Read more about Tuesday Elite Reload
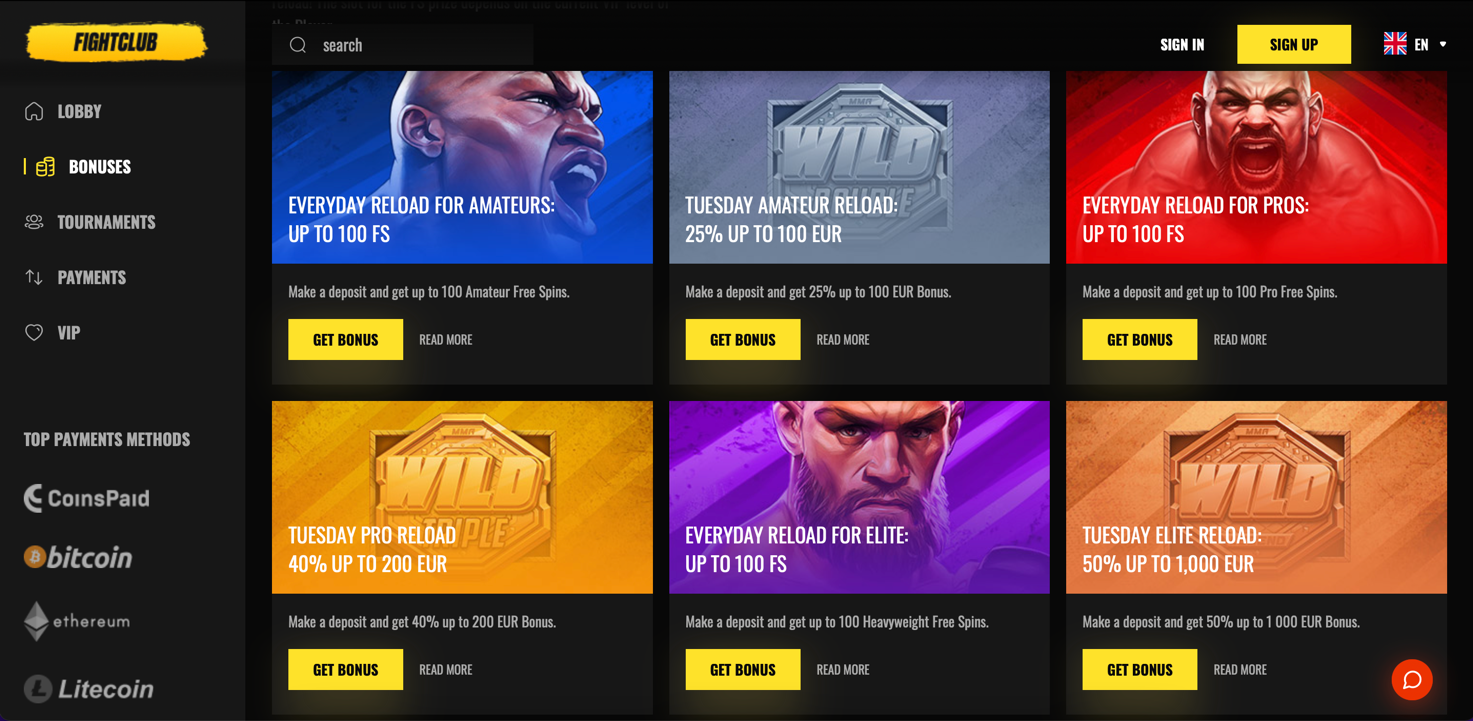Viewport: 1473px width, 721px height. (x=1240, y=670)
